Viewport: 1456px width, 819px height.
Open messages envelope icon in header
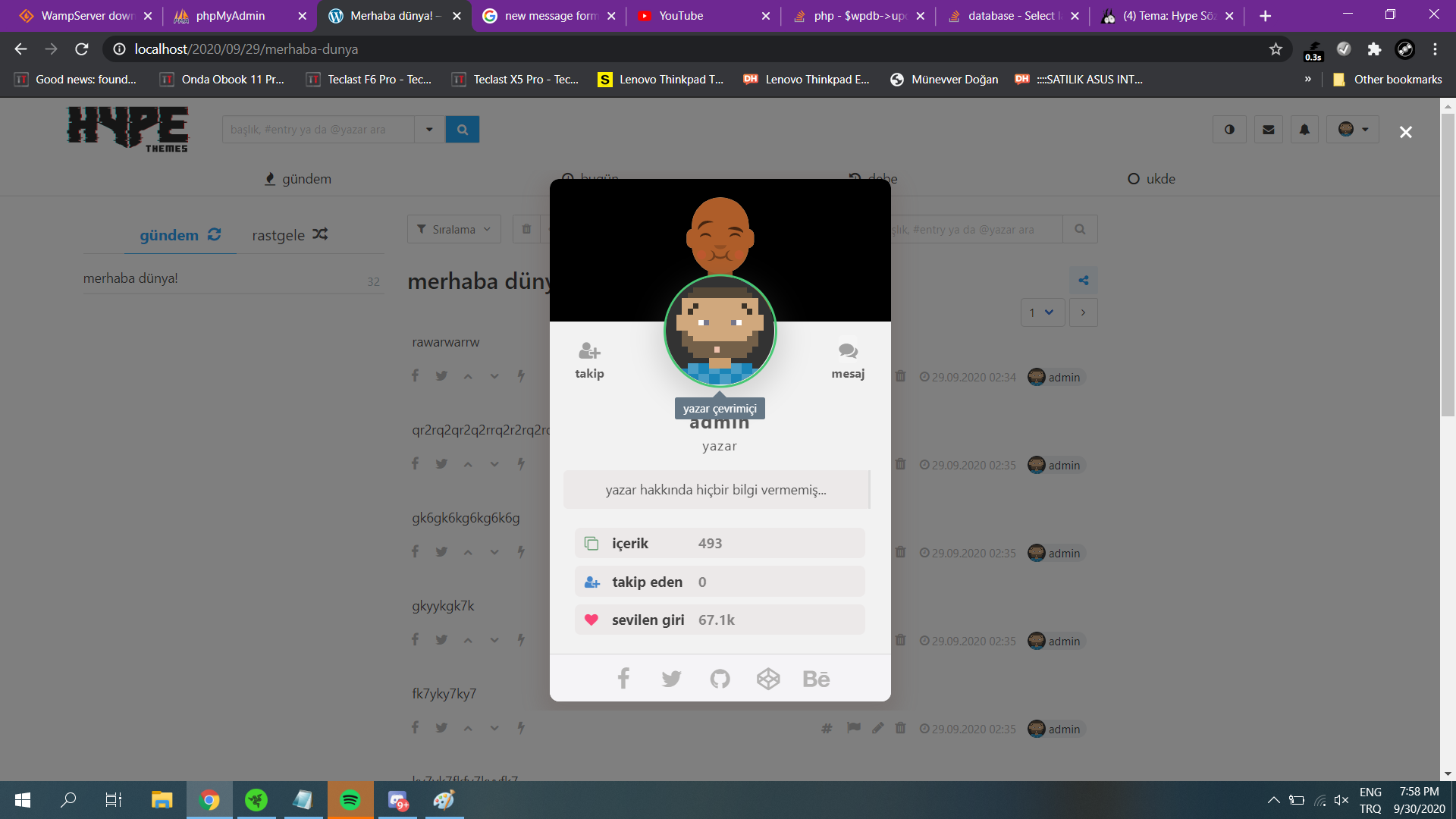click(x=1268, y=130)
